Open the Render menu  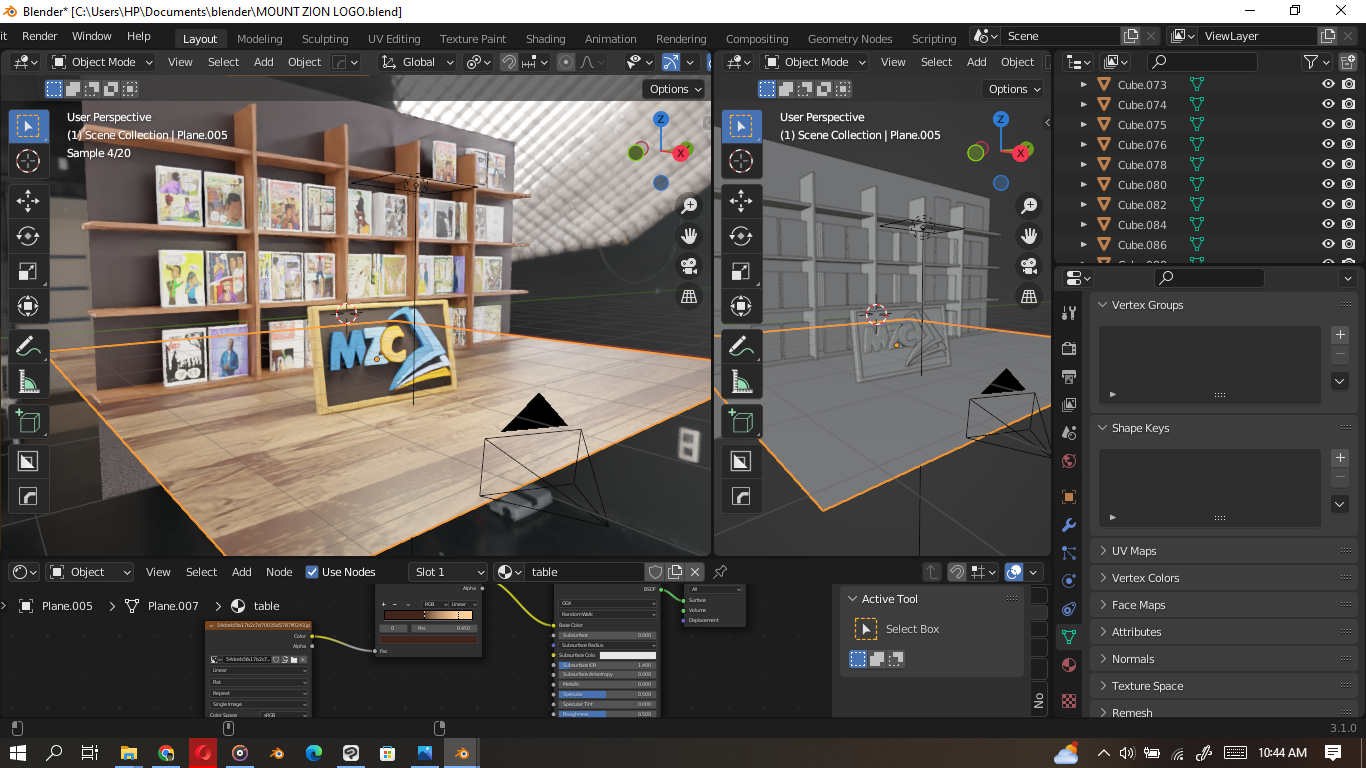[x=40, y=35]
